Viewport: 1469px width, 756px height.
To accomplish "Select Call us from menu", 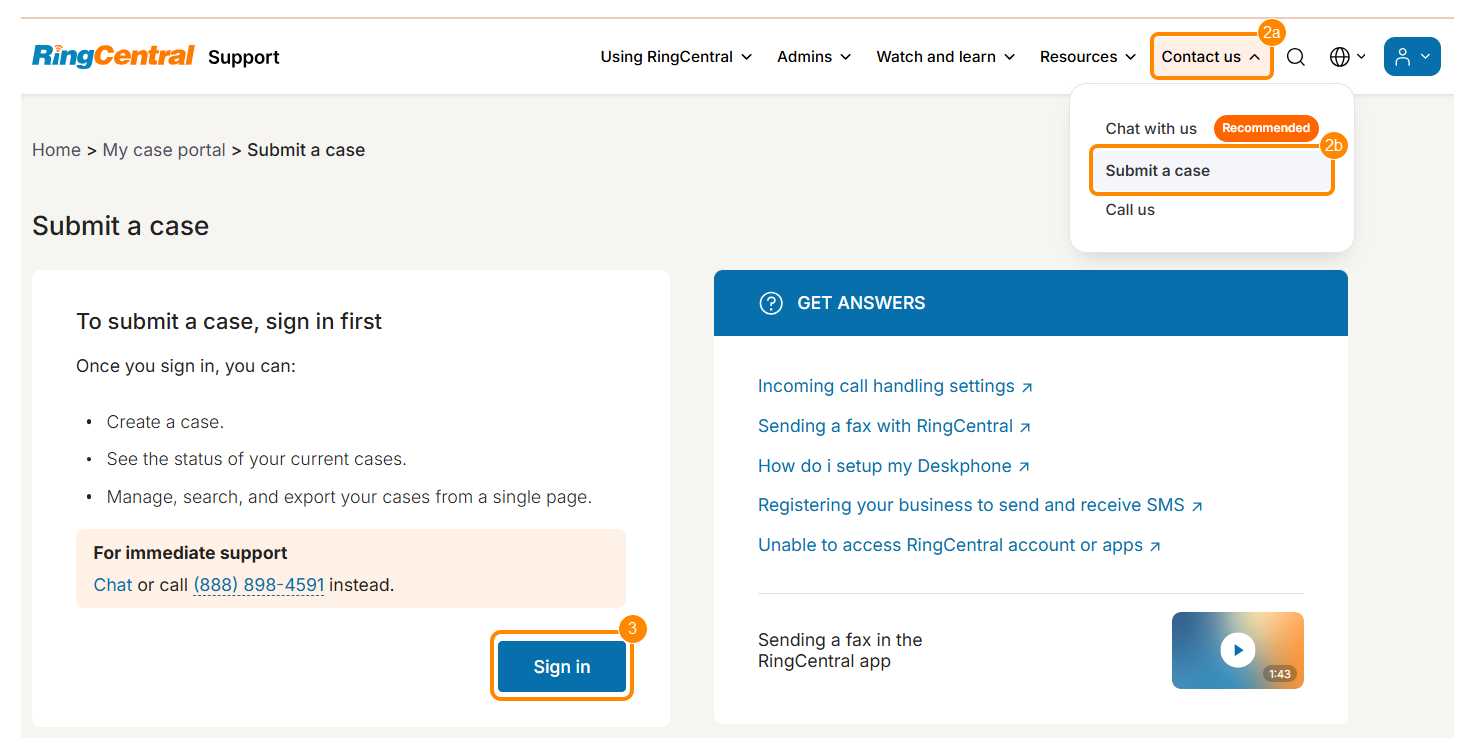I will [x=1130, y=210].
